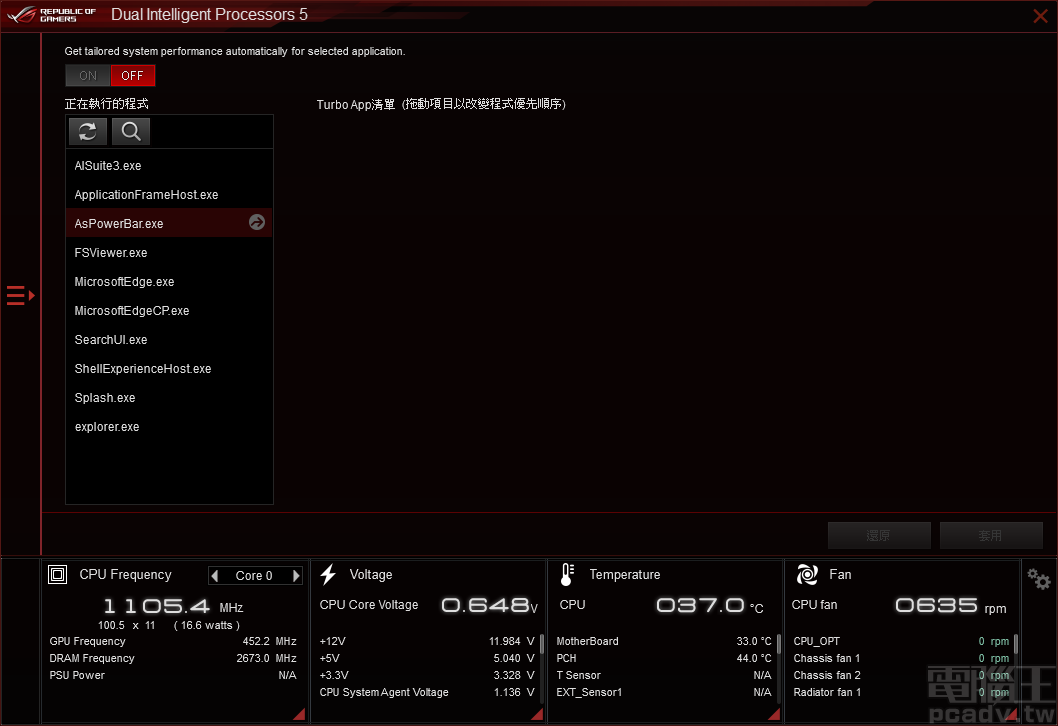The image size is (1058, 726).
Task: Refresh the running programs list
Action: click(88, 131)
